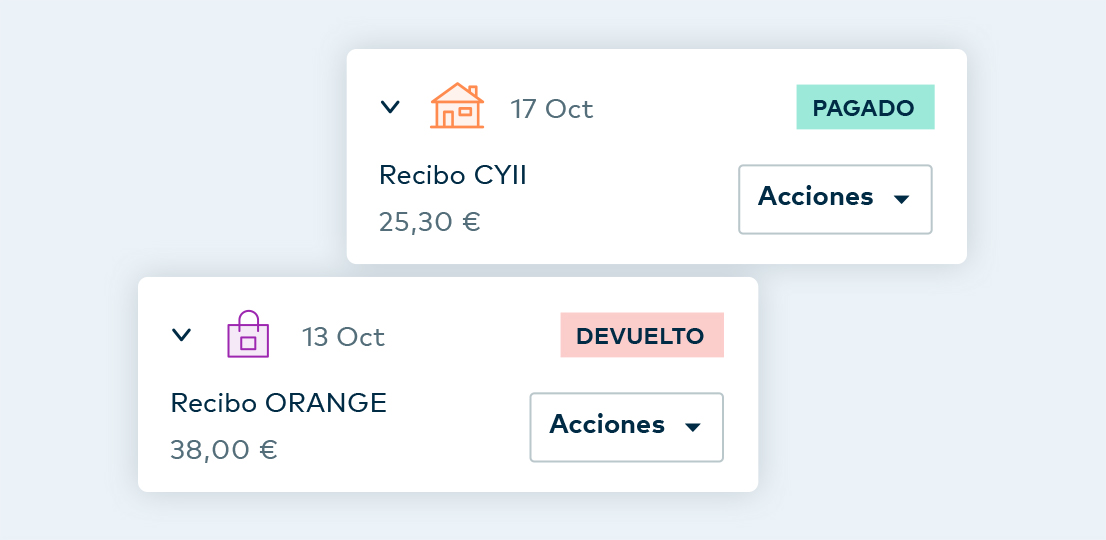
Task: Open Acciones dropdown for Recibo CYII
Action: coord(835,199)
